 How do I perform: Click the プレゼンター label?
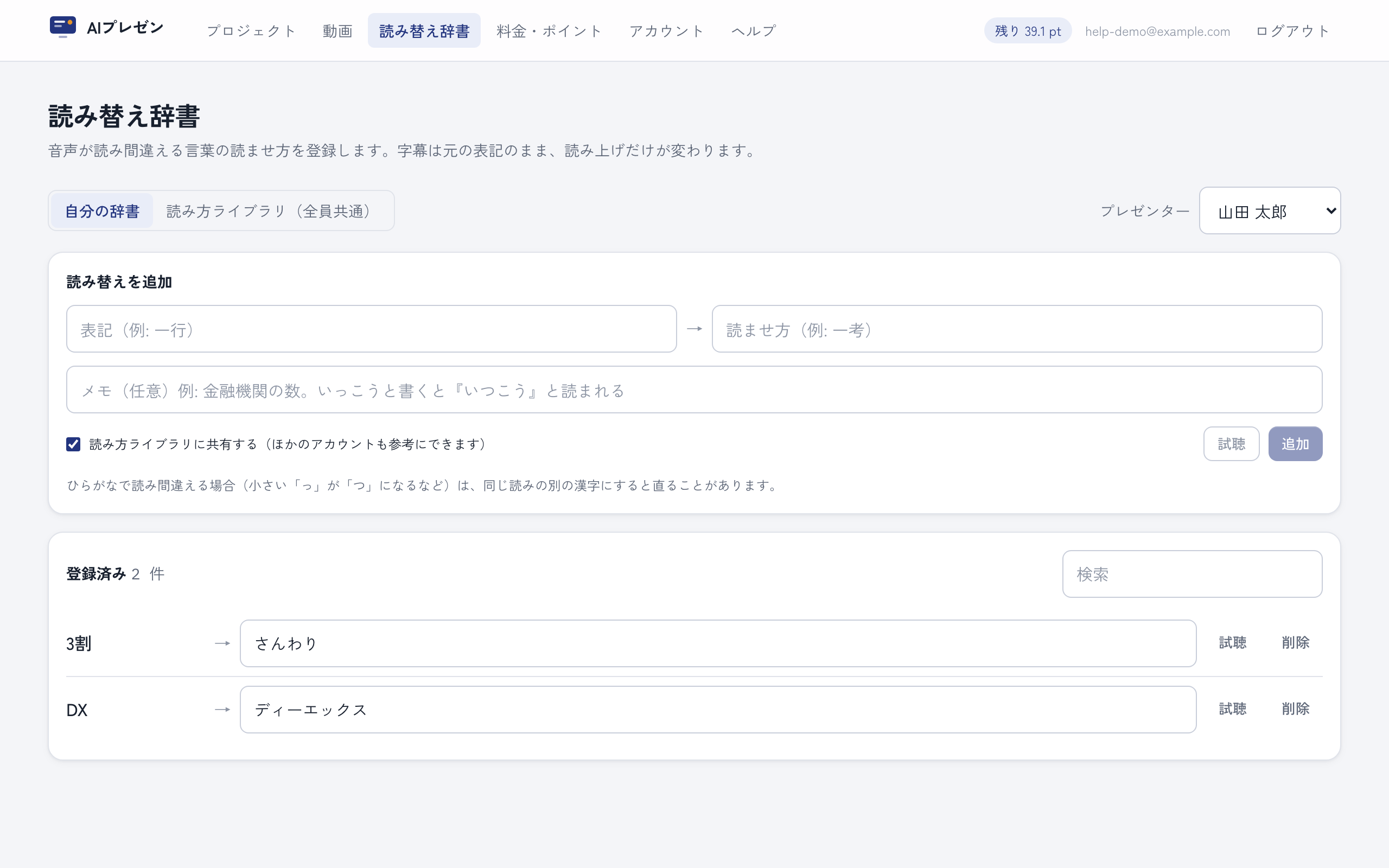click(x=1145, y=211)
